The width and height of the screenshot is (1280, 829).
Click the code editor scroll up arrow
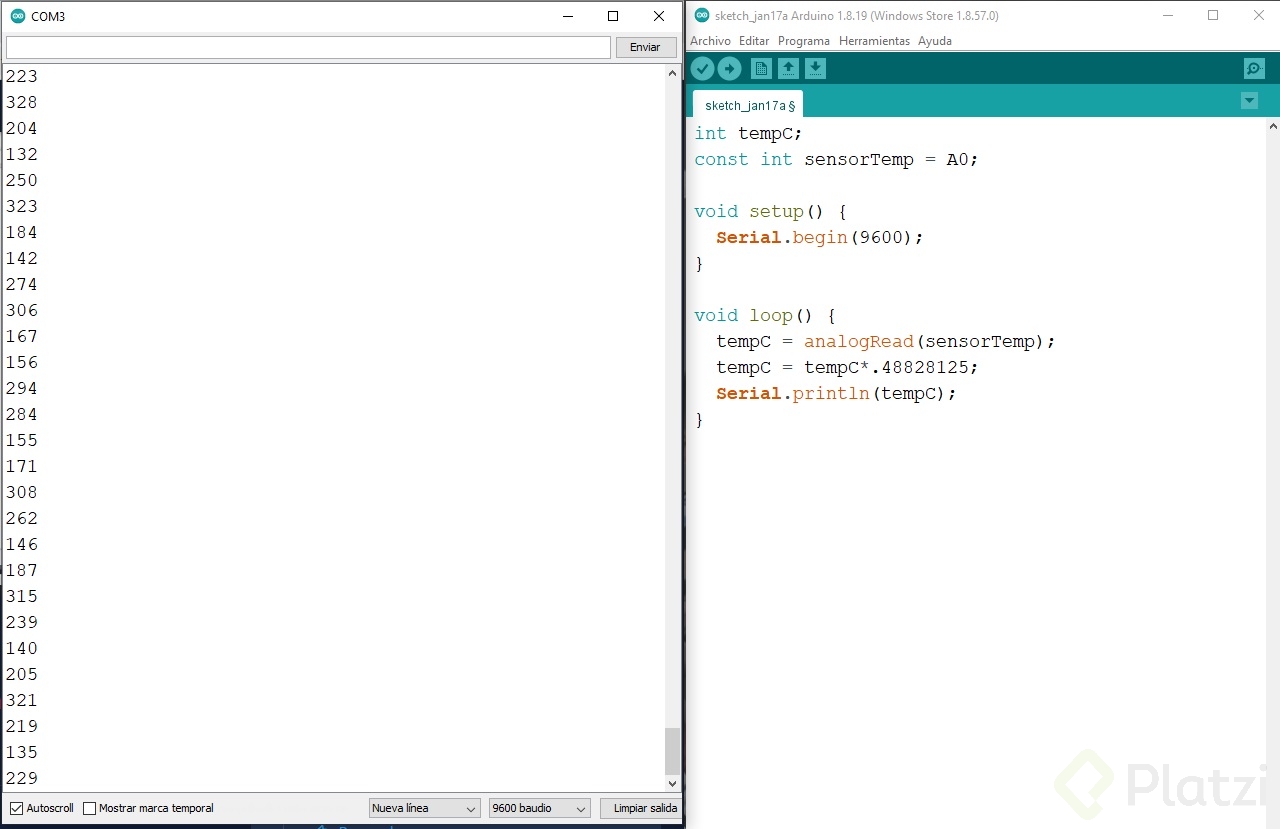tap(1273, 127)
